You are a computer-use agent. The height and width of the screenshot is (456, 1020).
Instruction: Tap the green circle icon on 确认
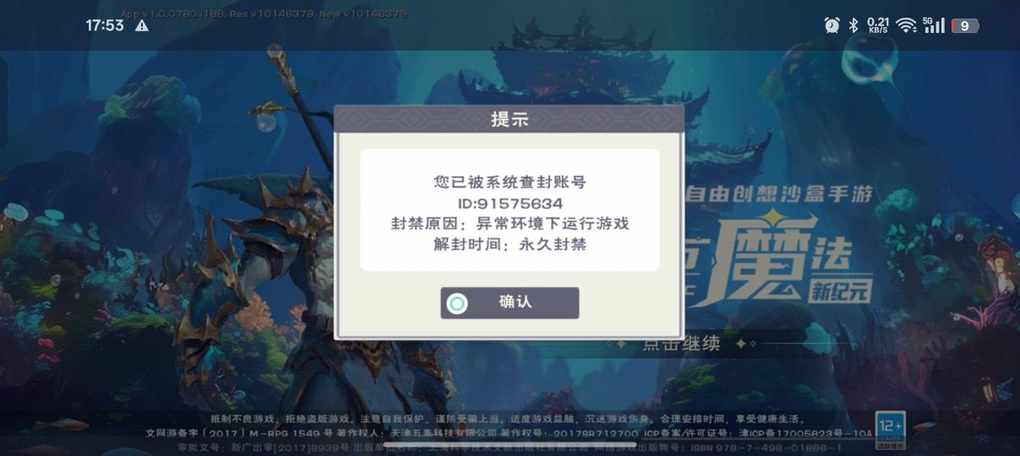(x=458, y=303)
